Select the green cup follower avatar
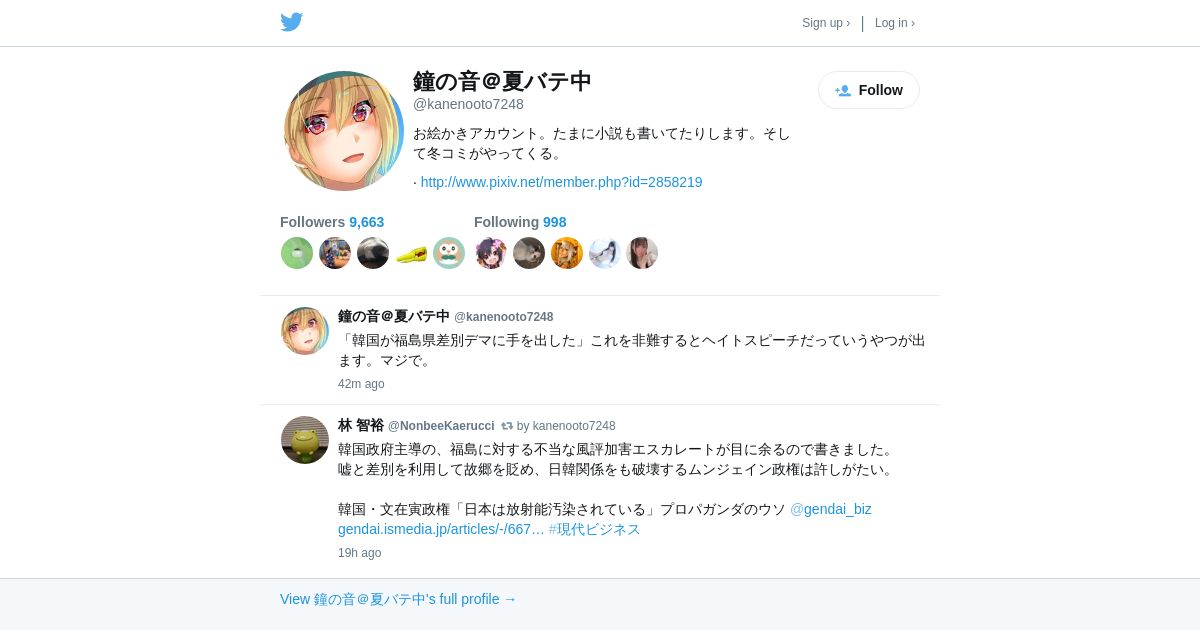1200x630 pixels. tap(297, 253)
